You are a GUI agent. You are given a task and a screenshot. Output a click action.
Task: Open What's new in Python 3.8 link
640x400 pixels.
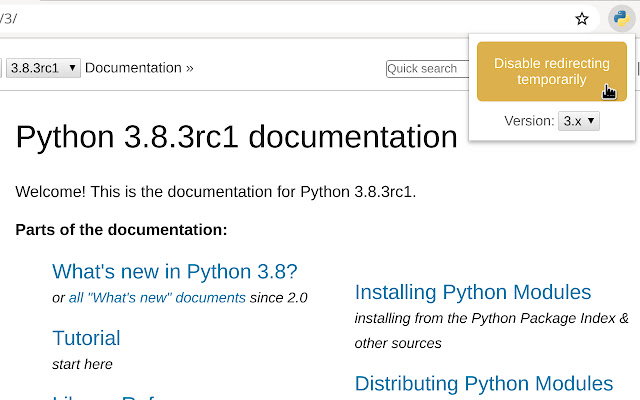175,271
